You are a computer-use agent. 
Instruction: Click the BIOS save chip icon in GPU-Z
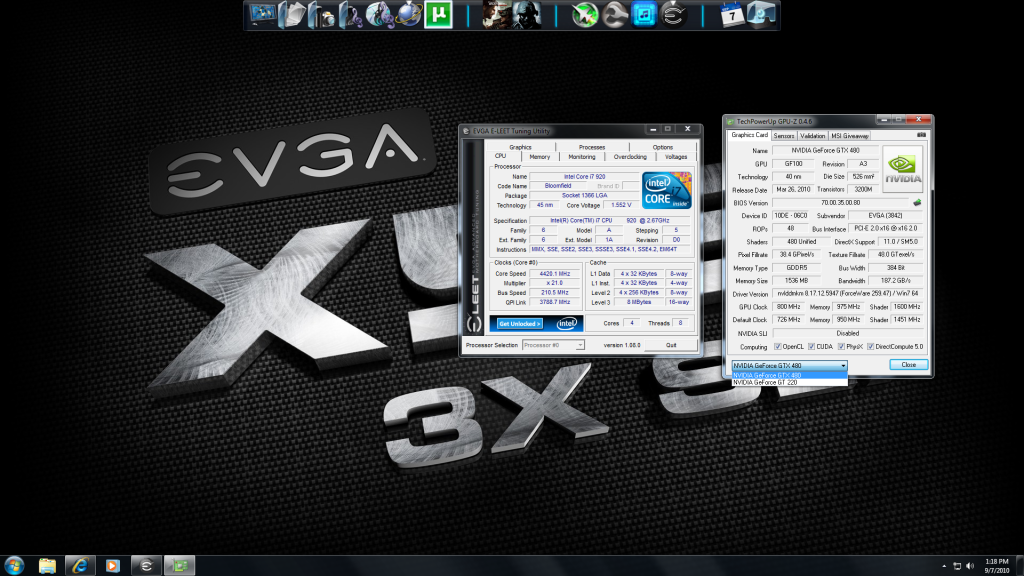click(917, 202)
